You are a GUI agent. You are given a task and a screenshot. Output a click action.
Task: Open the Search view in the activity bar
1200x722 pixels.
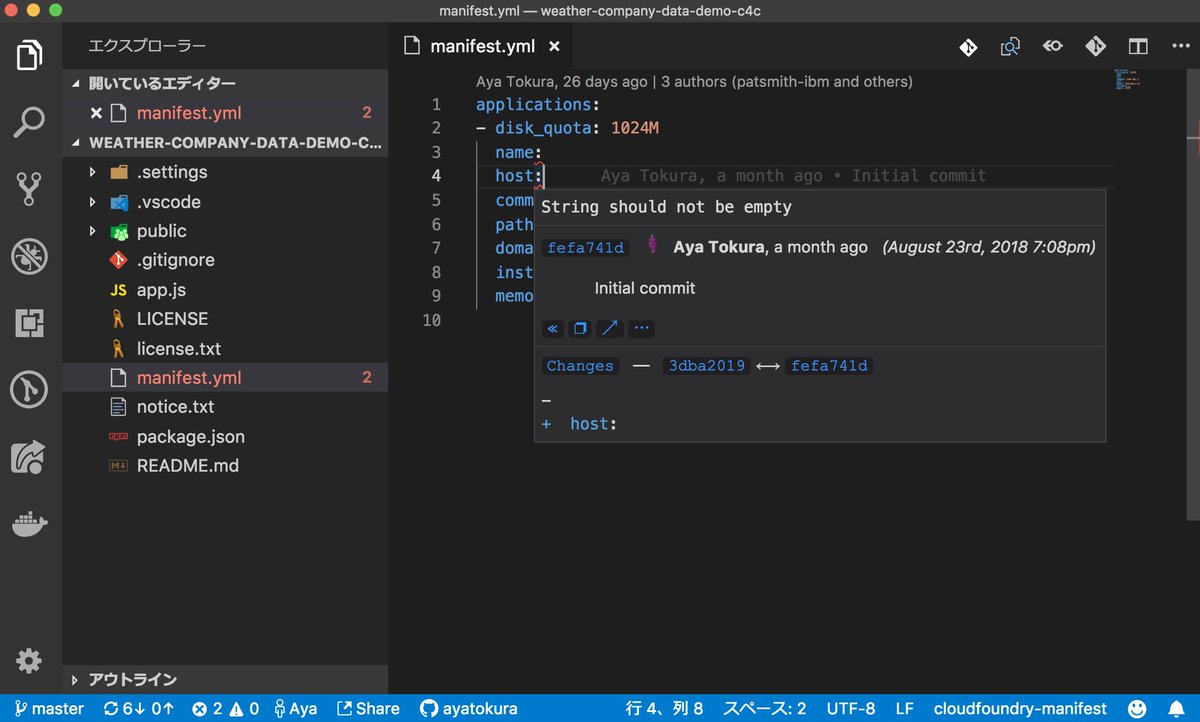coord(28,122)
